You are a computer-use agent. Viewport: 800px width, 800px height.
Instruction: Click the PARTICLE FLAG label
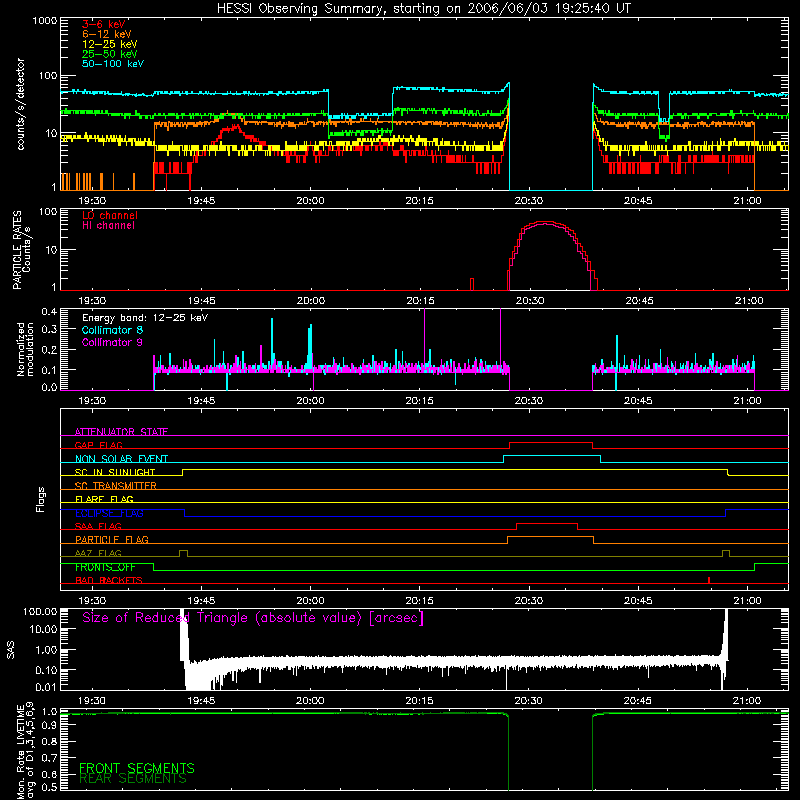click(x=112, y=540)
